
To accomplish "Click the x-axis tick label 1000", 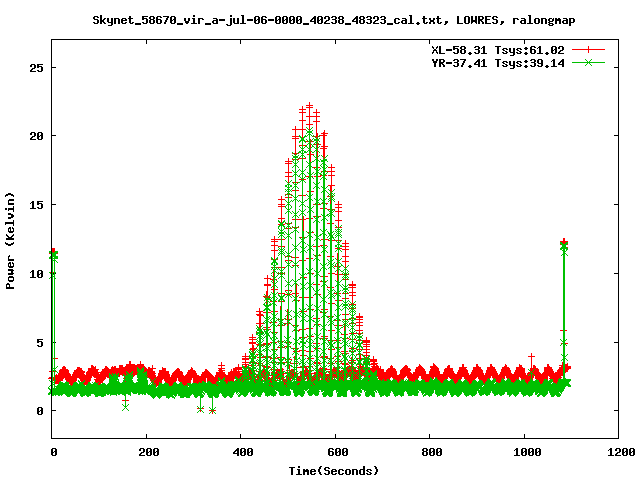I will (x=527, y=452).
